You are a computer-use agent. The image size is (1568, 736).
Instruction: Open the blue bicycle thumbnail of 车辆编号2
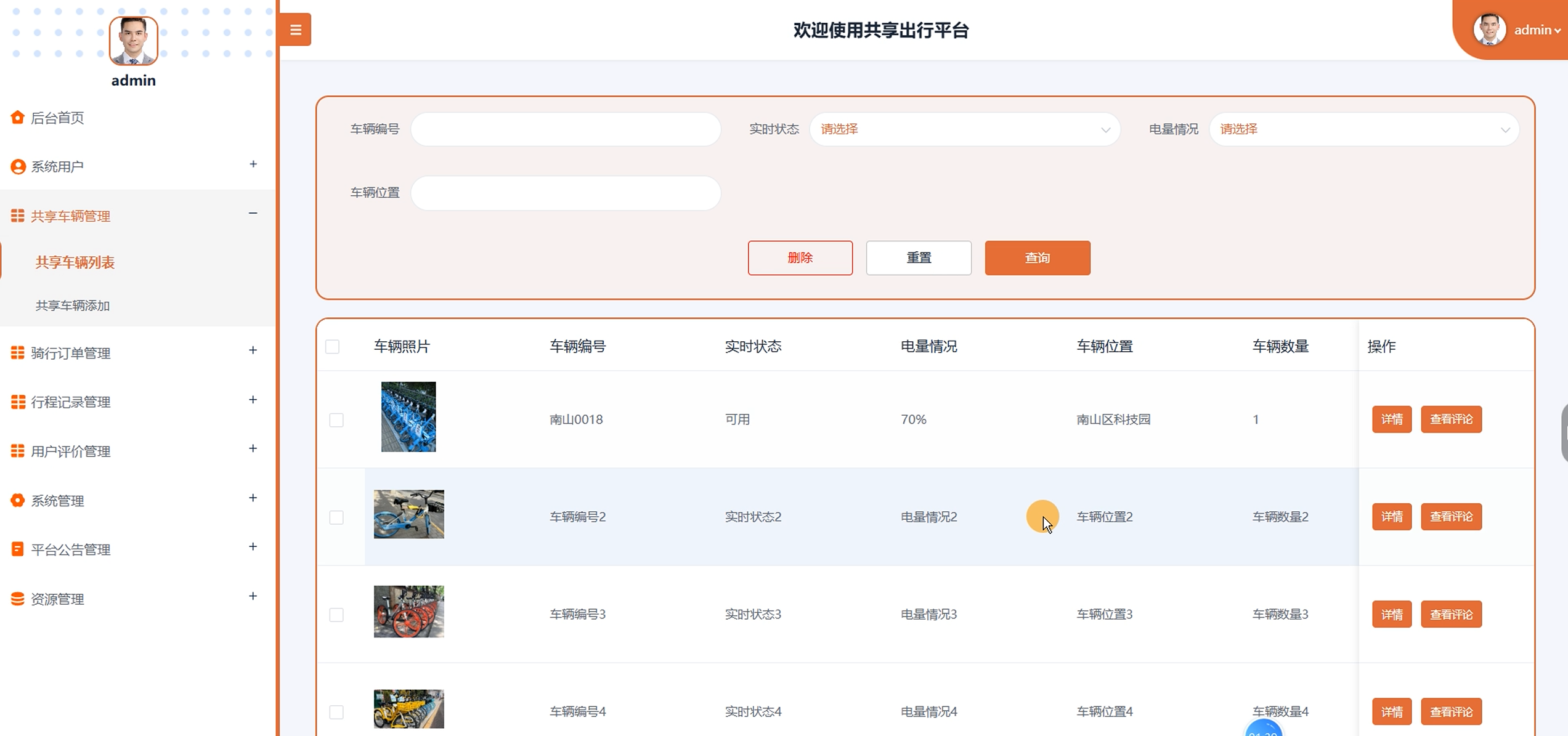click(x=408, y=514)
